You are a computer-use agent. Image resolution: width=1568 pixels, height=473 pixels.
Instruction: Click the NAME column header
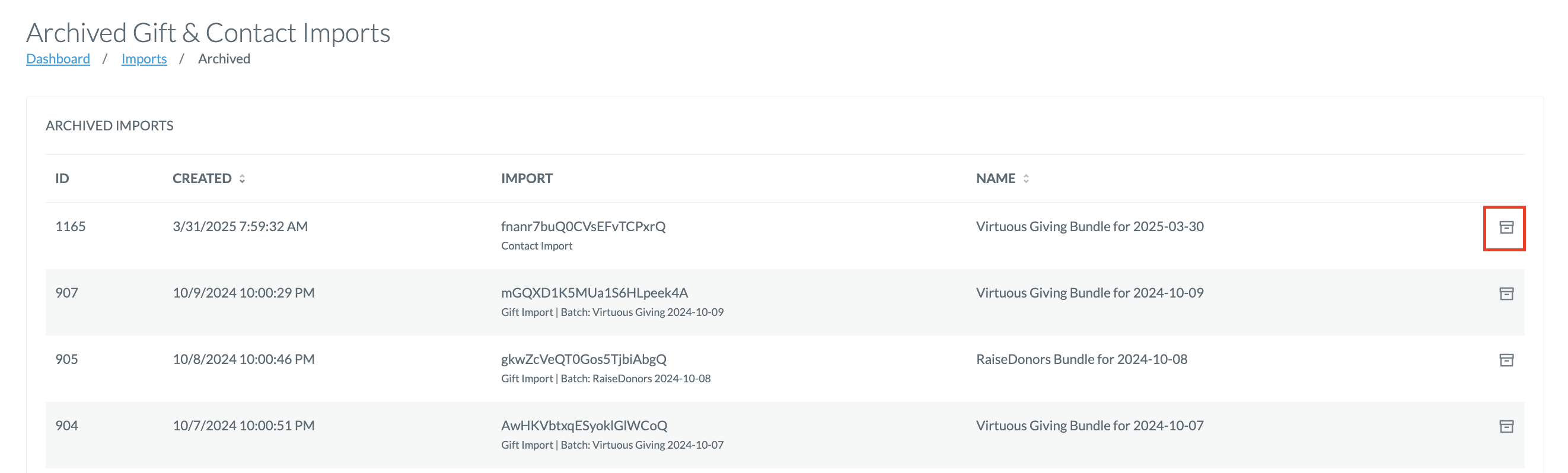(x=996, y=178)
